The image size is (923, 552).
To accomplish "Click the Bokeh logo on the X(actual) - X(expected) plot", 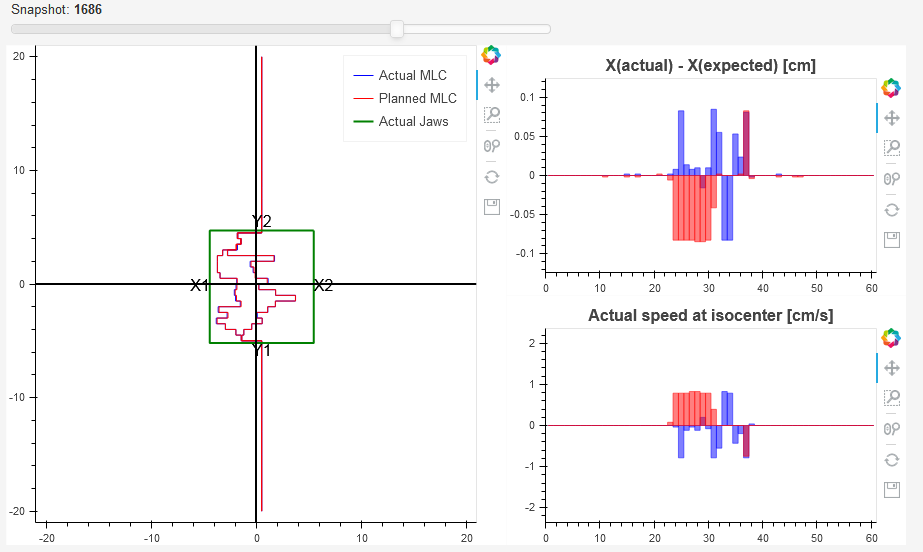I will tap(891, 88).
